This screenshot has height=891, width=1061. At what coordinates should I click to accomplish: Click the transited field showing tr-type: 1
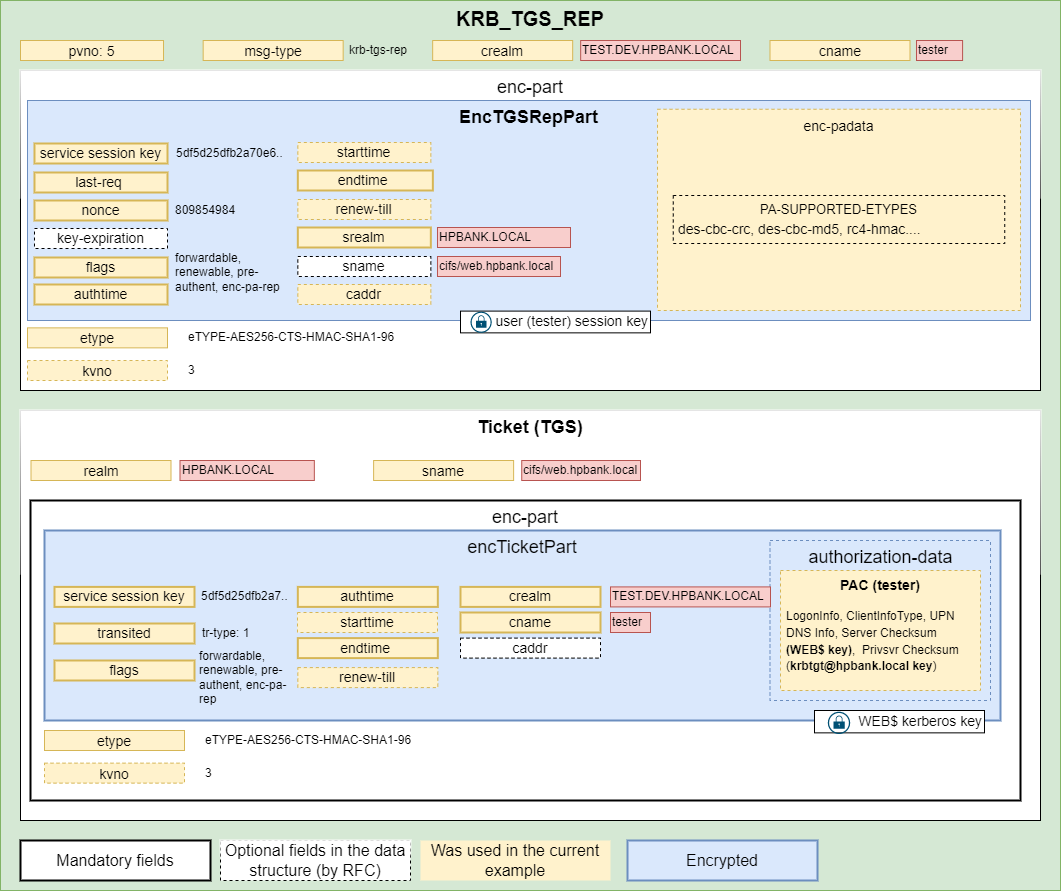(124, 633)
